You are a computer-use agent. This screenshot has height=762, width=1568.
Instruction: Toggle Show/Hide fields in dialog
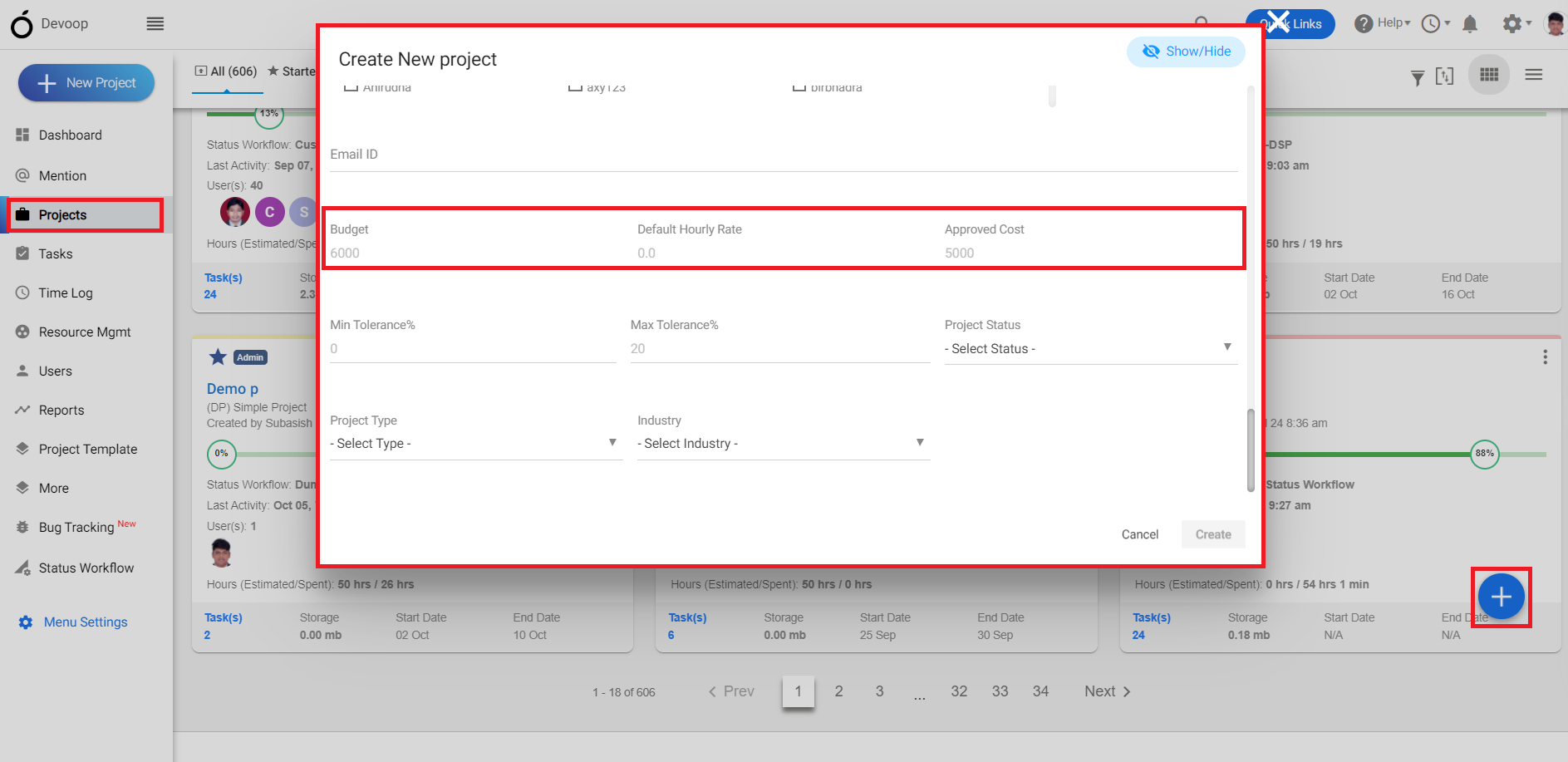[1186, 52]
